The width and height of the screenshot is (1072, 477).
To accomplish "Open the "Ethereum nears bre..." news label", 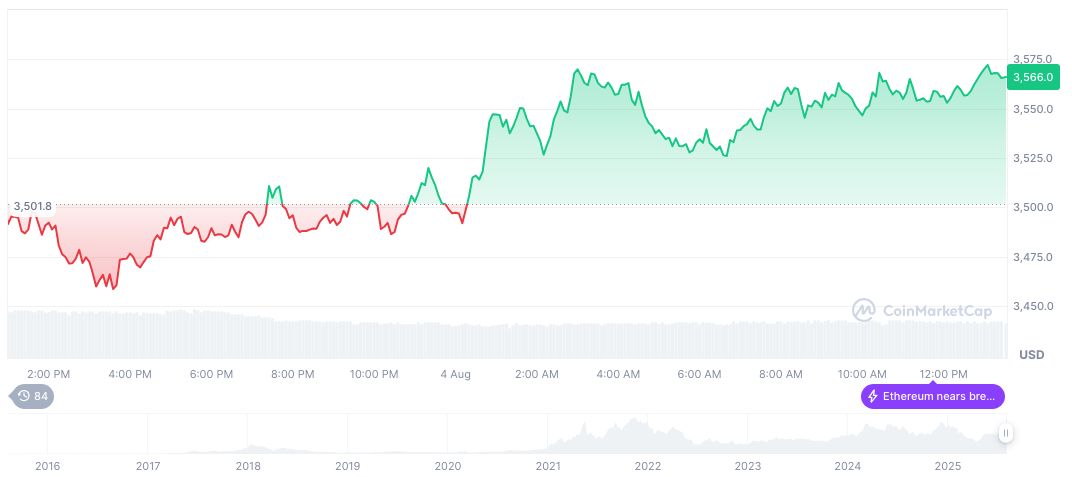I will pyautogui.click(x=939, y=397).
